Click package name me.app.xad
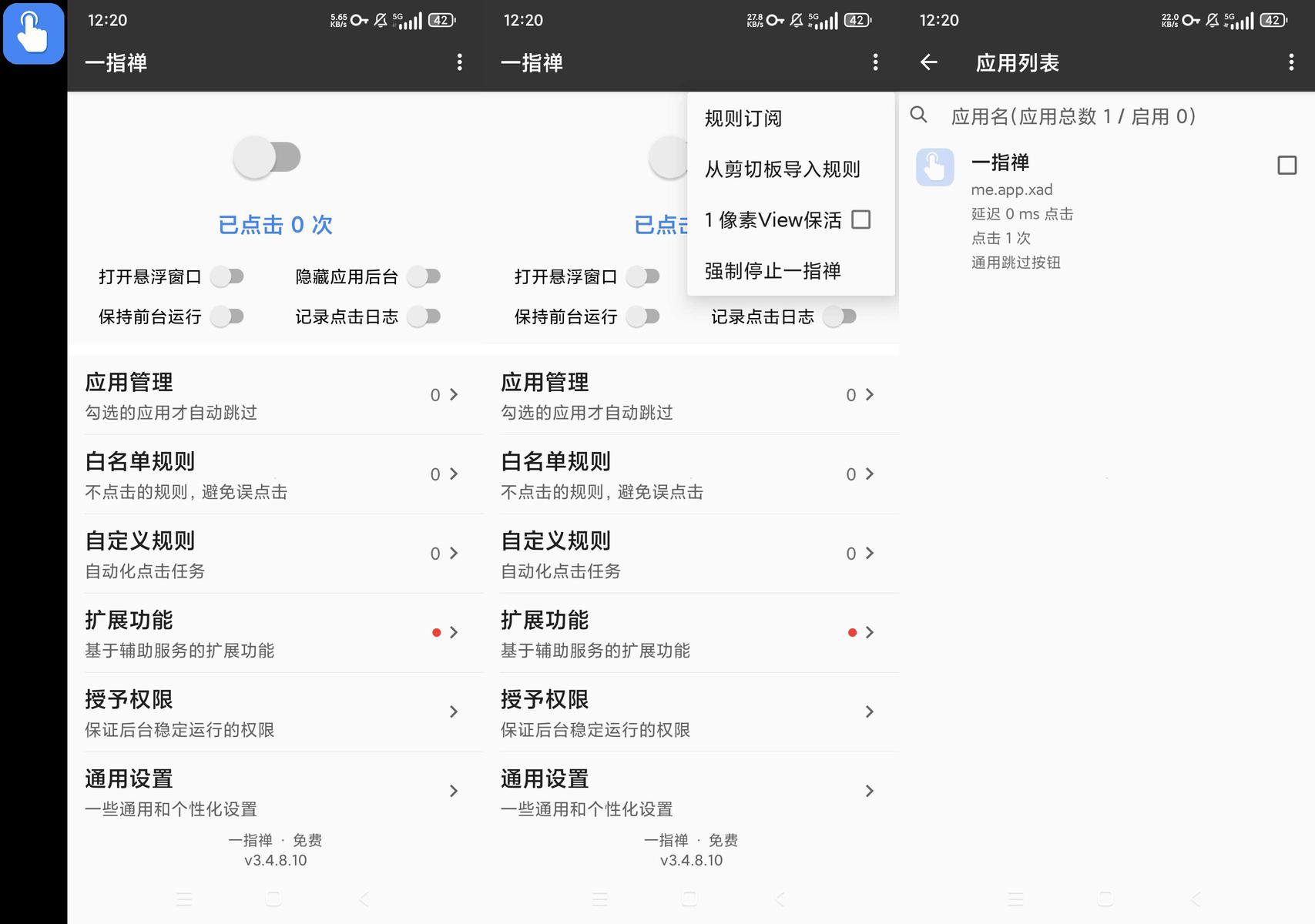Screen dimensions: 1315x924 point(1011,189)
